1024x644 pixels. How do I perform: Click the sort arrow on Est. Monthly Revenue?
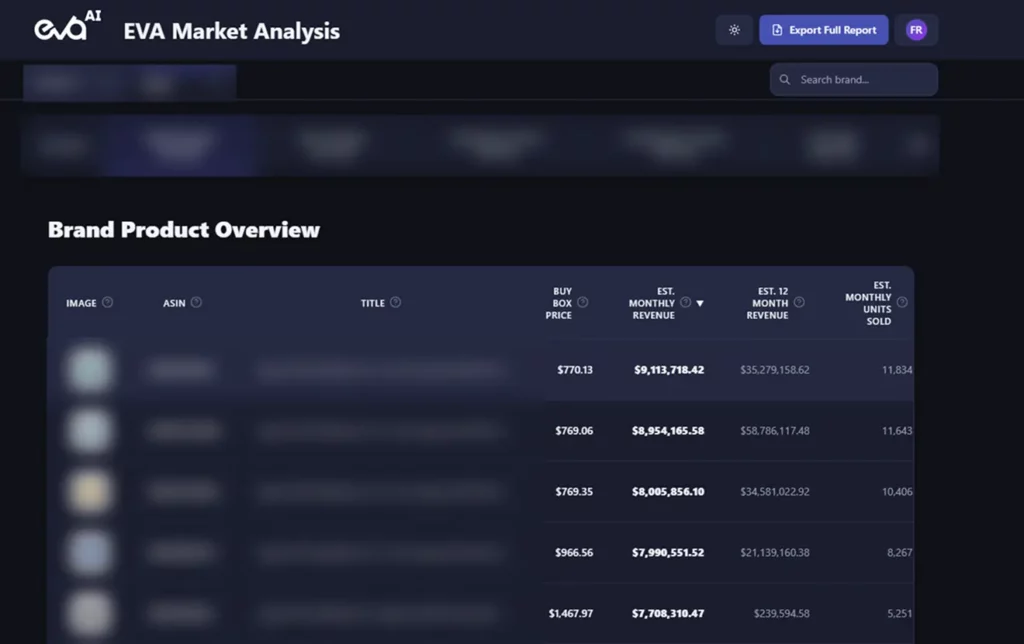coord(700,303)
